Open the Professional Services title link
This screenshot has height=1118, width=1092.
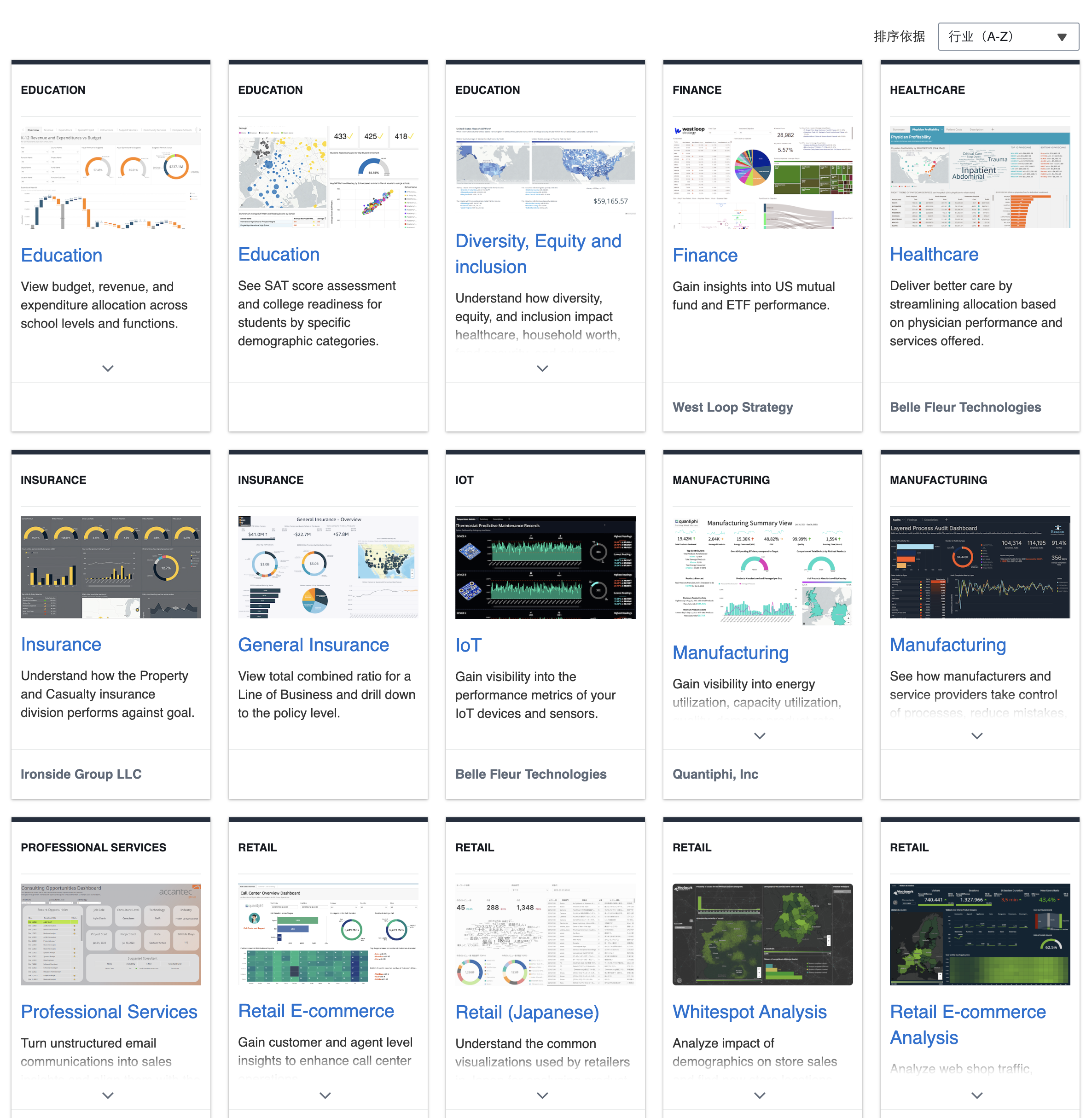tap(109, 1013)
